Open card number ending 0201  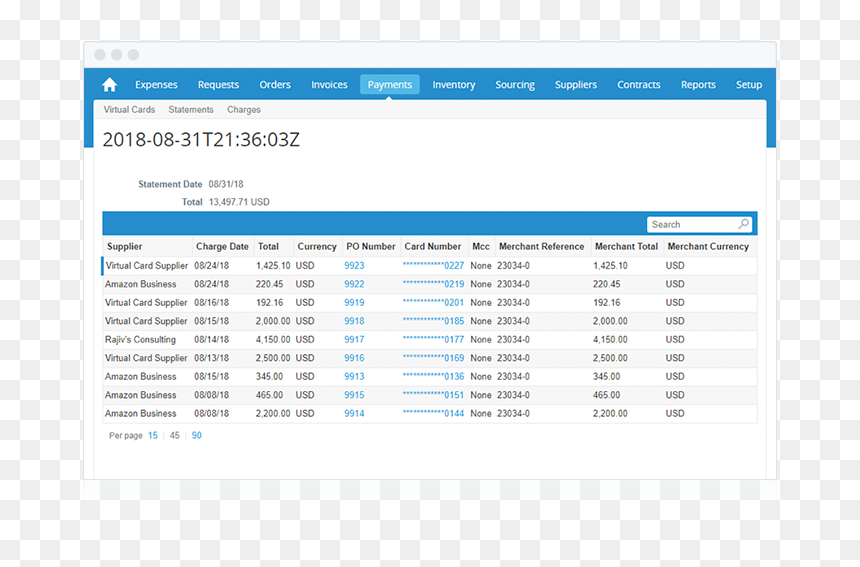click(433, 303)
